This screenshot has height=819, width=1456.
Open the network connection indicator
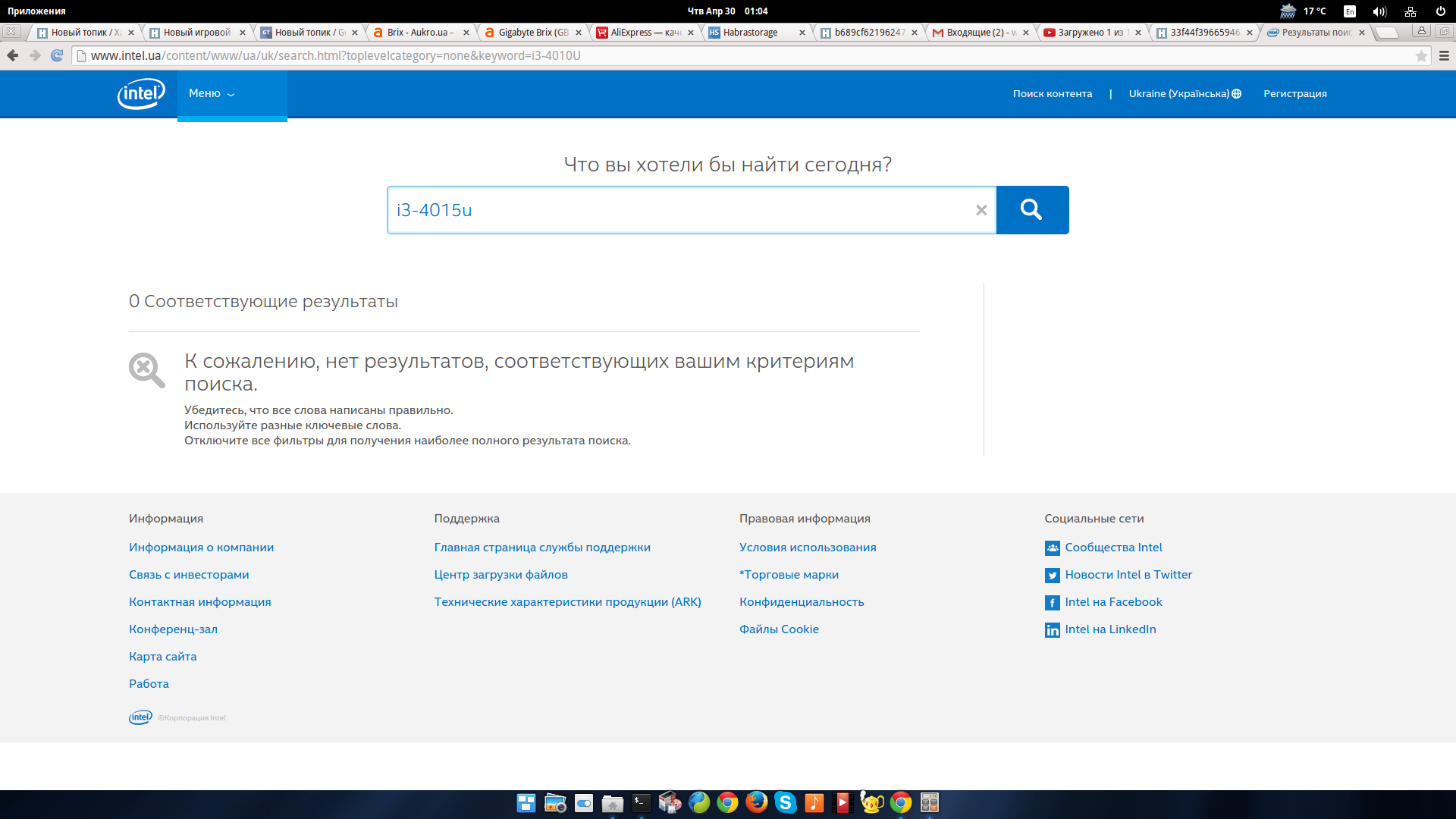1410,11
